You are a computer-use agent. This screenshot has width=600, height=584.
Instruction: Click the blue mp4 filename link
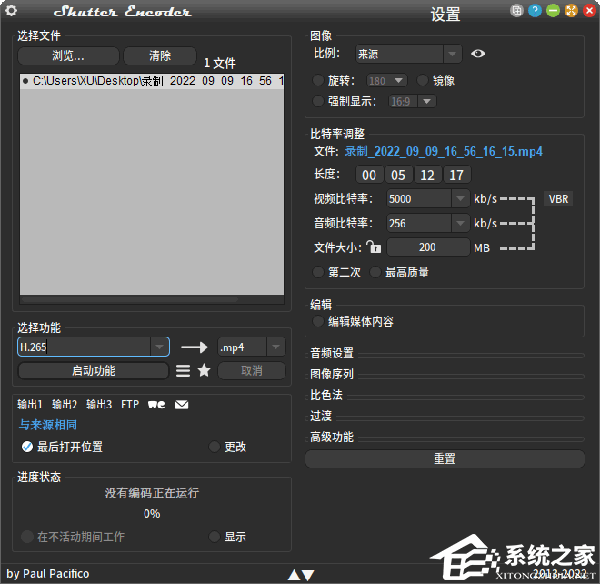(x=443, y=152)
